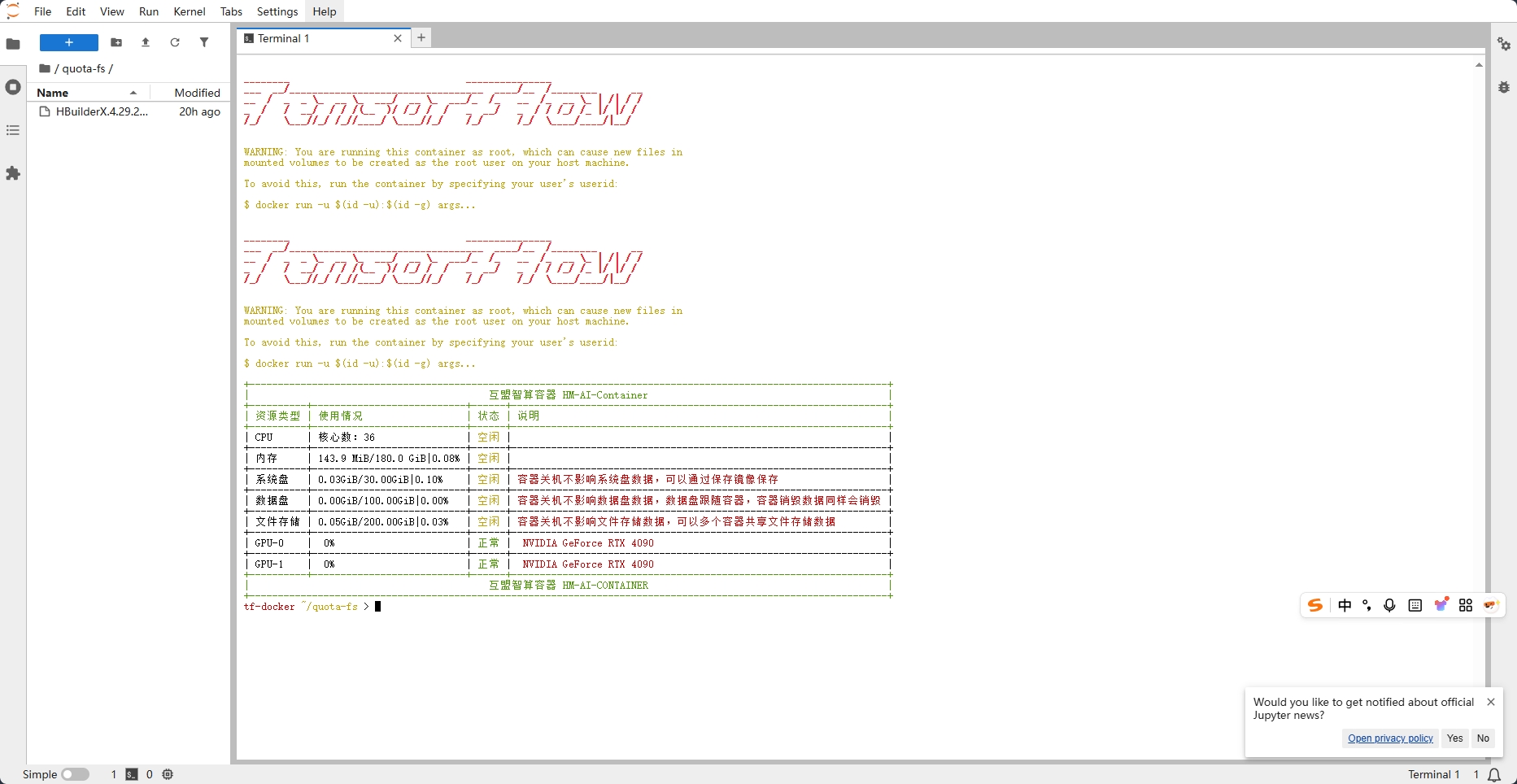This screenshot has height=784, width=1517.
Task: Click Yes on the Jupyter news prompt
Action: click(x=1455, y=738)
